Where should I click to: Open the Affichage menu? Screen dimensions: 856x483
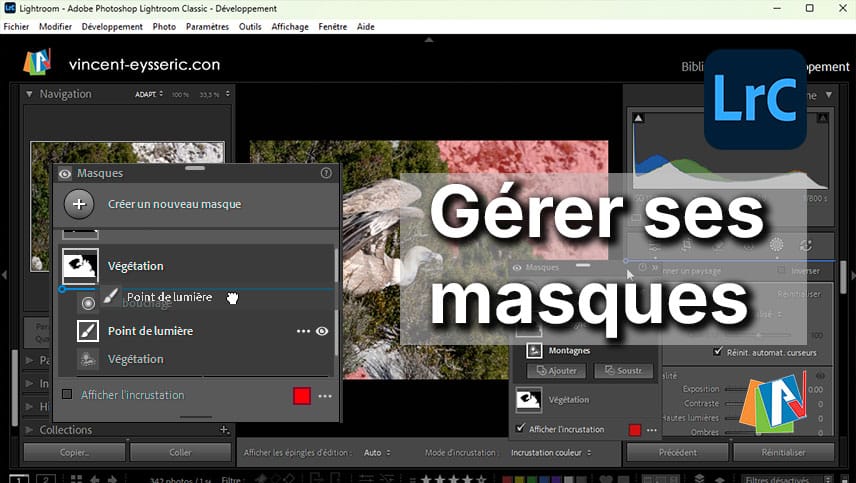(x=290, y=27)
